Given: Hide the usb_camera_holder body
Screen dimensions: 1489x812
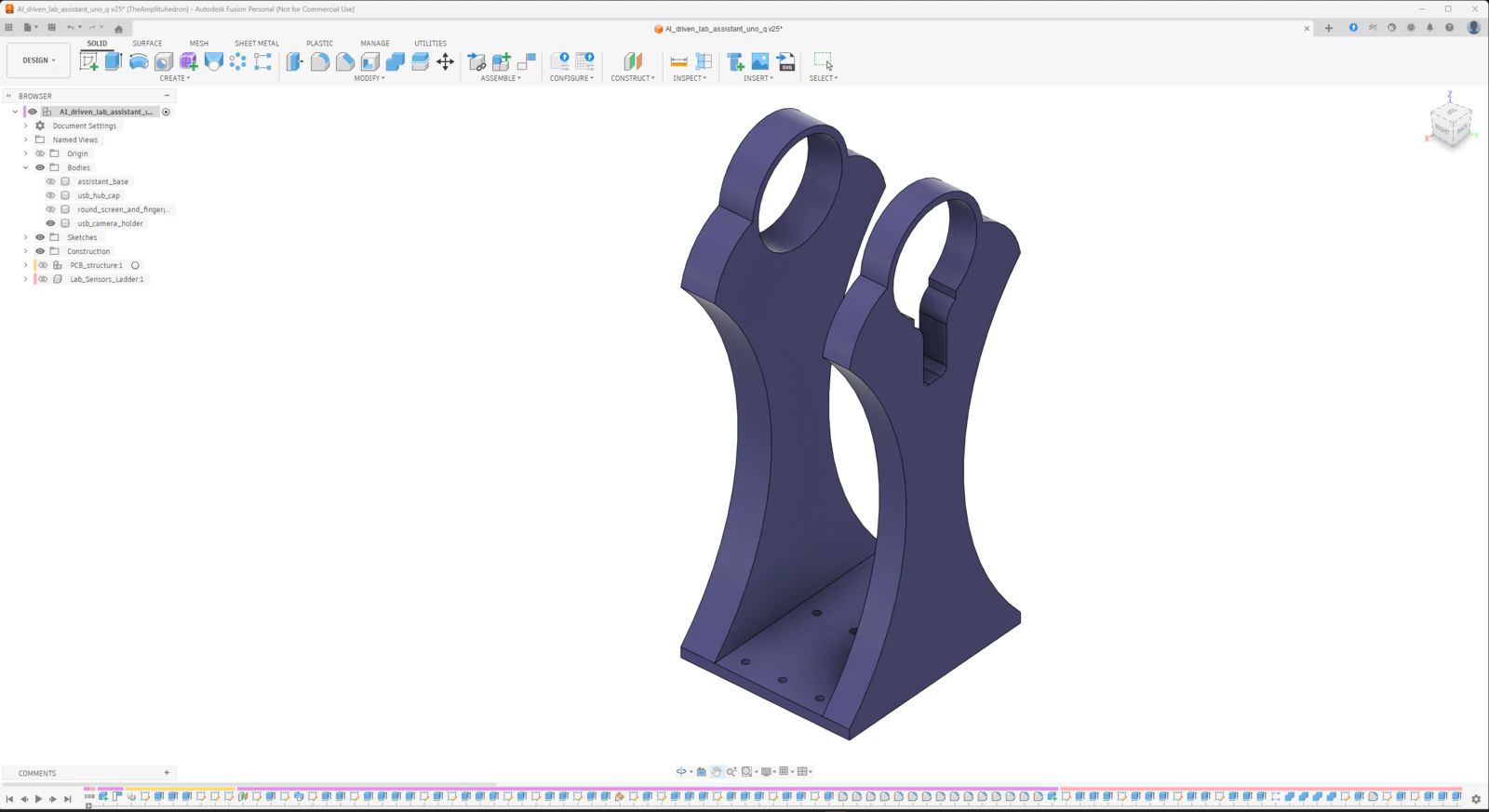Looking at the screenshot, I should coord(50,223).
